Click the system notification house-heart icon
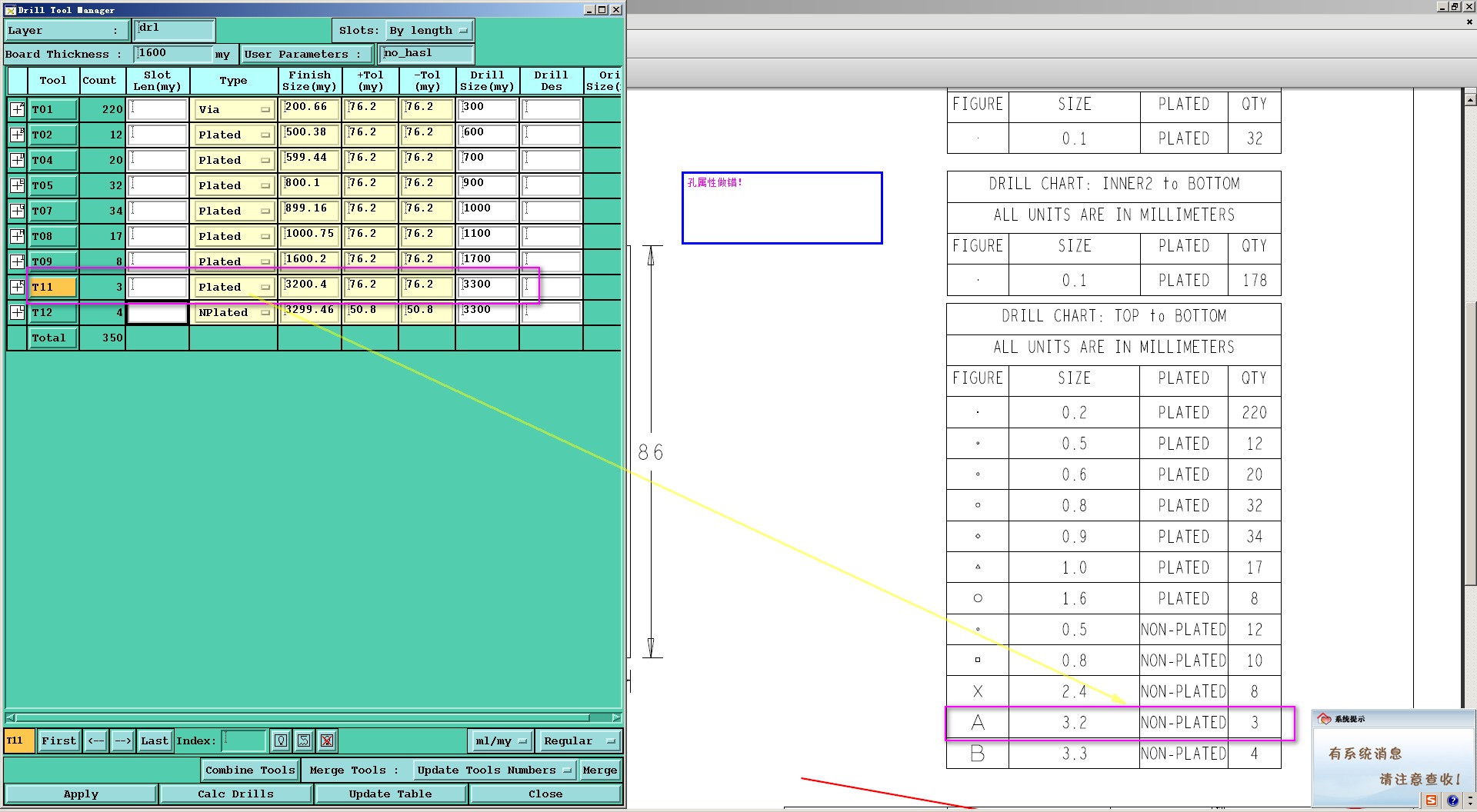Screen dimensions: 1477x812 (x=1324, y=719)
